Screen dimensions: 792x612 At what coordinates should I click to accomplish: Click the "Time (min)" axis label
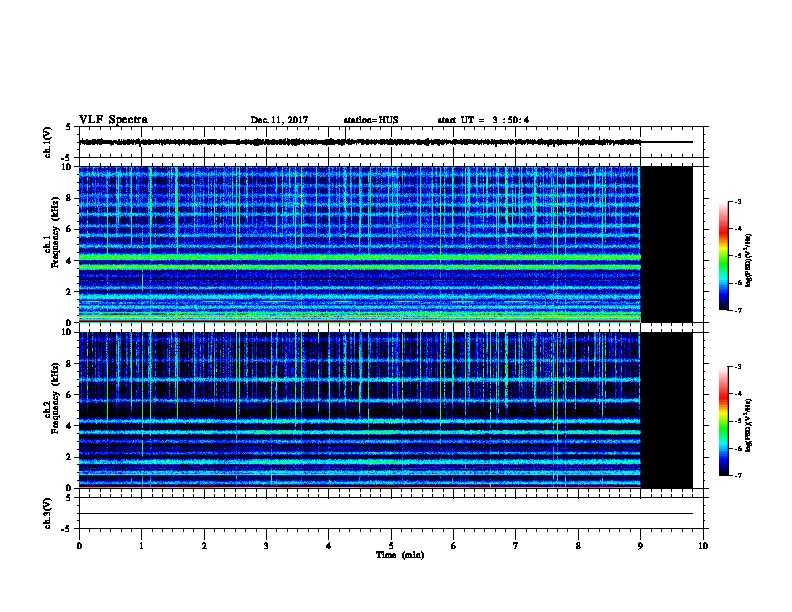coord(400,555)
